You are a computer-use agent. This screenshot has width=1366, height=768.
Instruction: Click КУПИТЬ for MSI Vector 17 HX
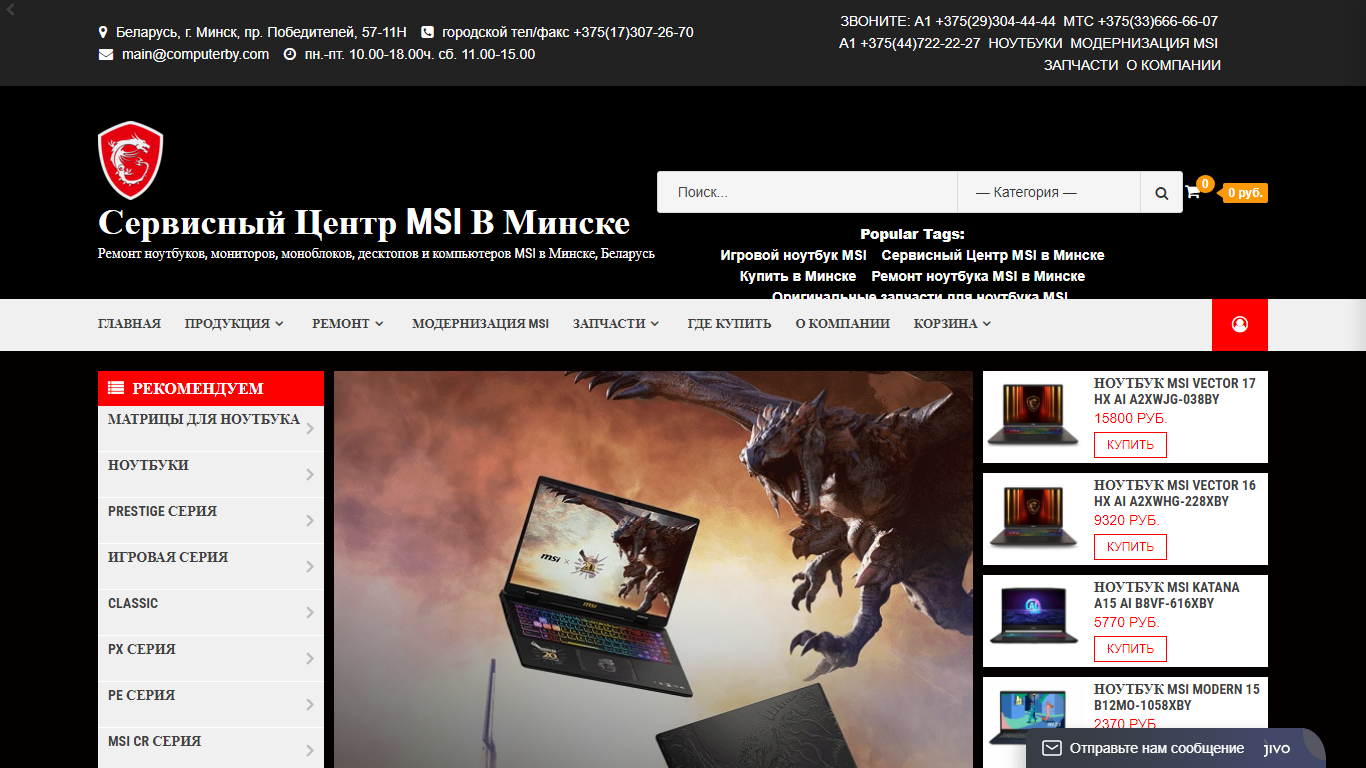(1130, 445)
